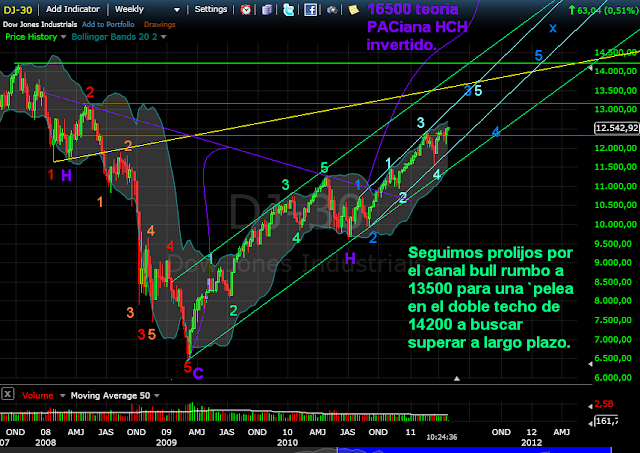The width and height of the screenshot is (640, 453).
Task: Click the volume scale marker beside 2,5B
Action: click(590, 406)
